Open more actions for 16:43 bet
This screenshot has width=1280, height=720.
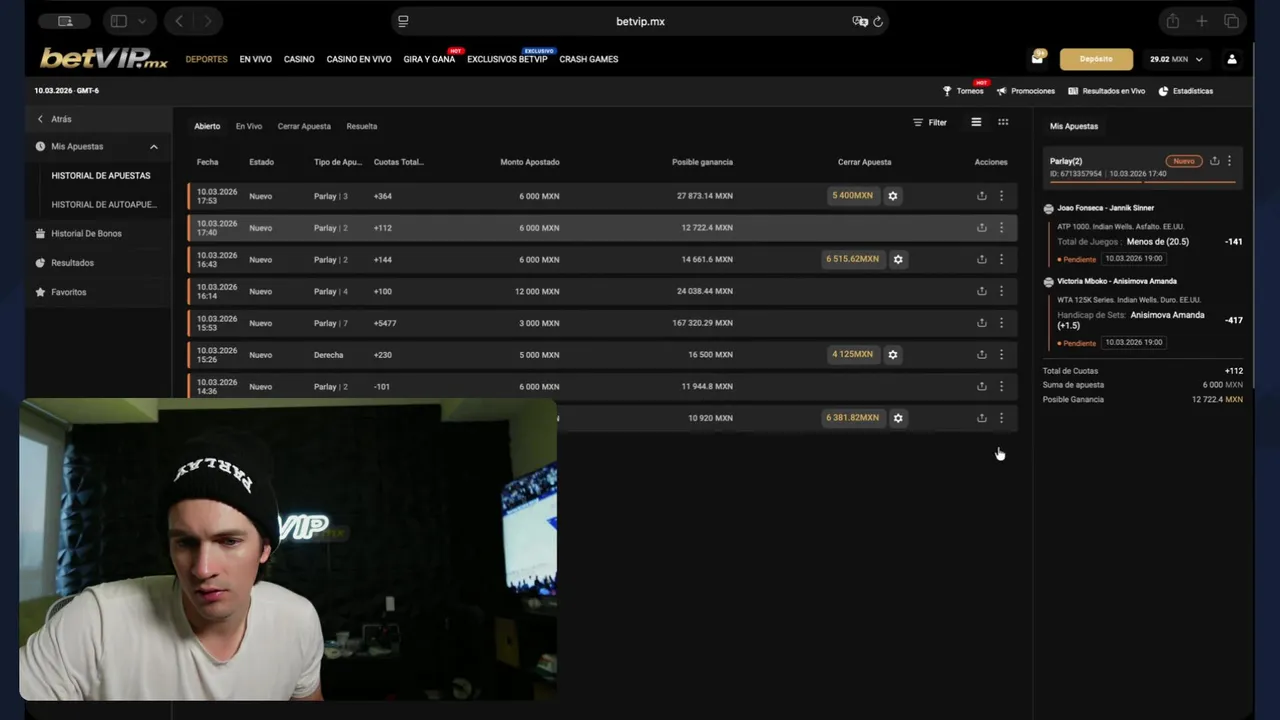pos(1001,259)
